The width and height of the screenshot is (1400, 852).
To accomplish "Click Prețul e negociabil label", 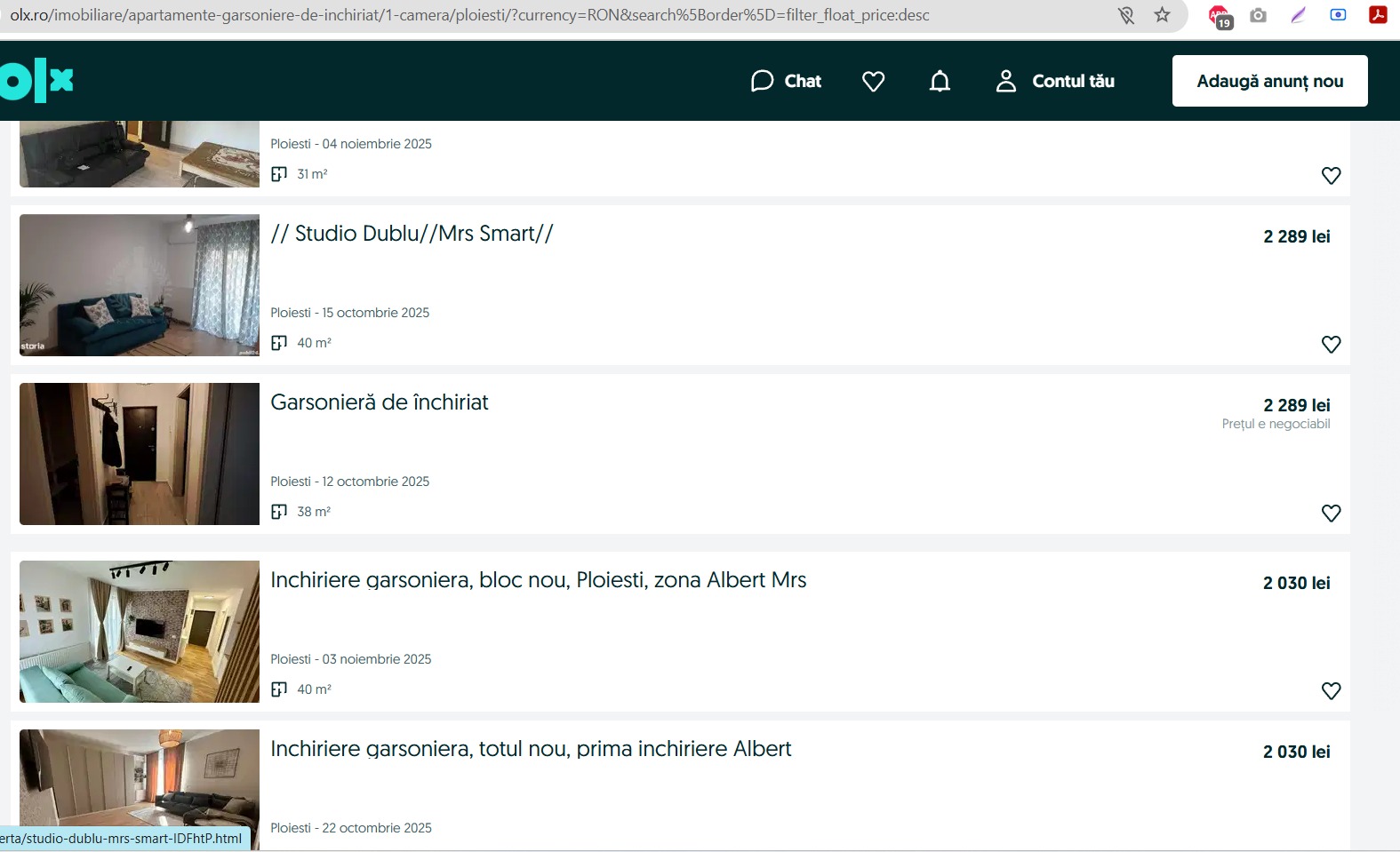I will 1276,424.
